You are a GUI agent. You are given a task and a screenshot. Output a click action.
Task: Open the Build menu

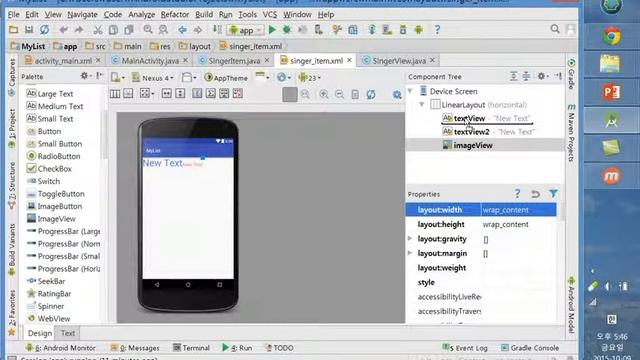(x=204, y=14)
